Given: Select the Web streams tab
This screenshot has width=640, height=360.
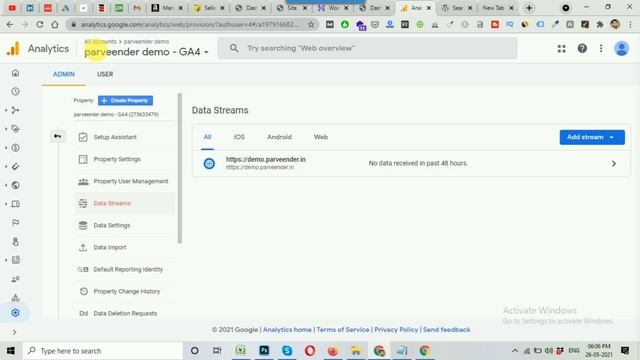Looking at the screenshot, I should (x=321, y=137).
